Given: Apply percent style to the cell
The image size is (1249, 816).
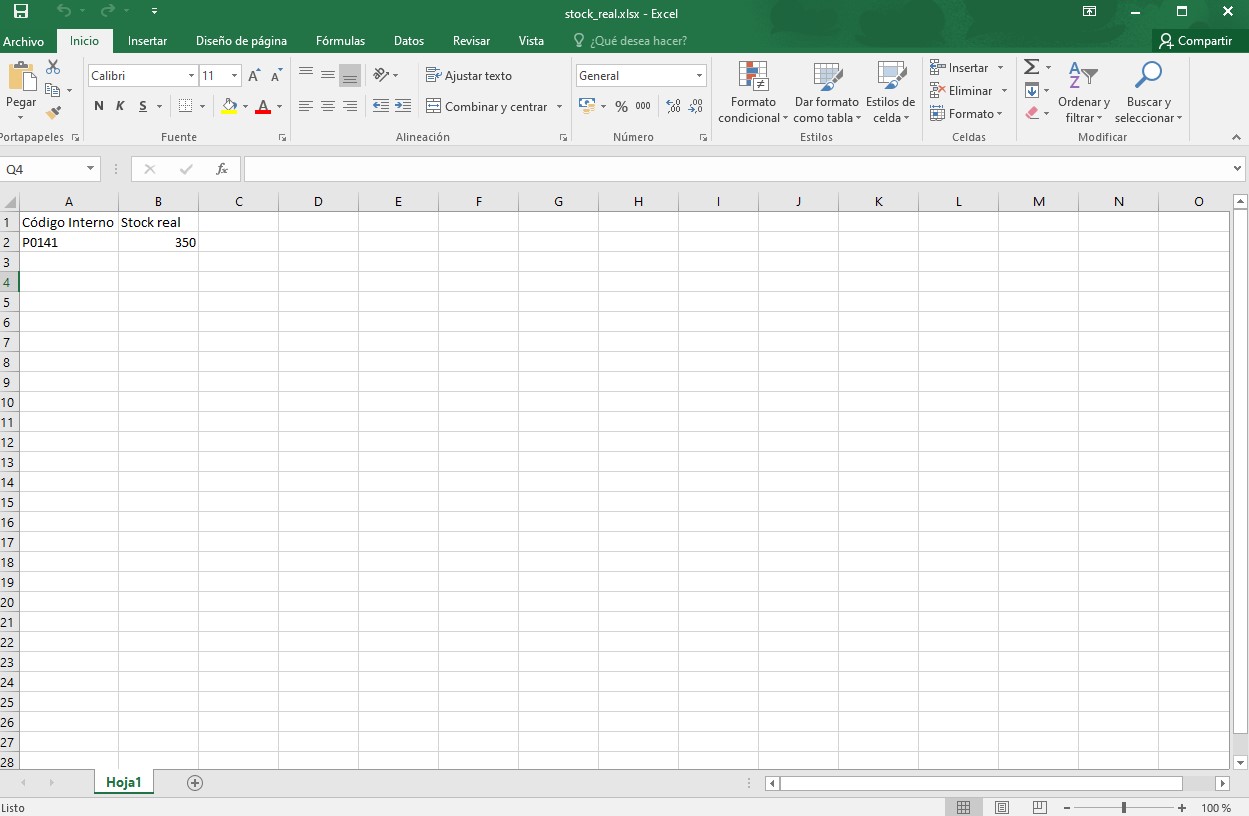Looking at the screenshot, I should [x=621, y=106].
